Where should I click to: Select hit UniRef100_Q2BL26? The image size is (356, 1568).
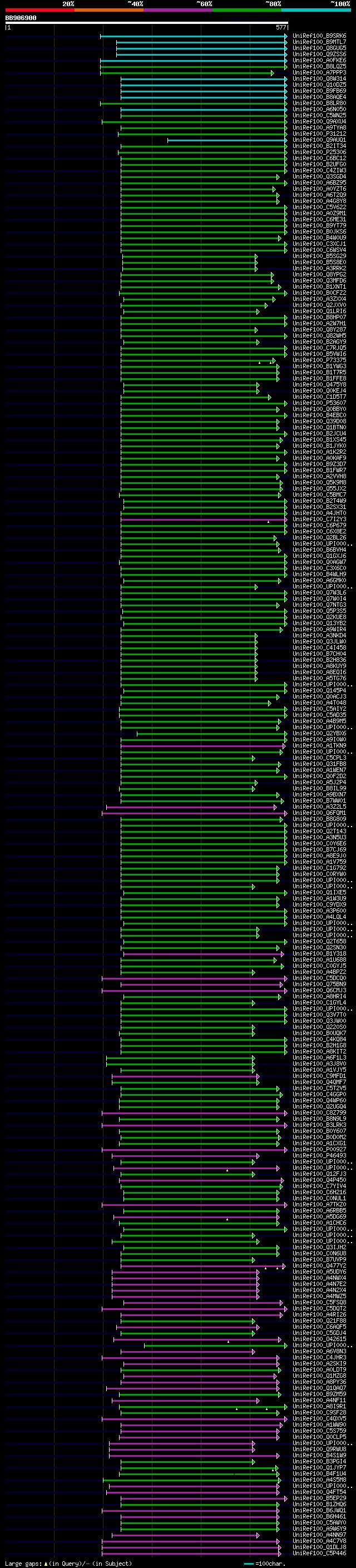[319, 537]
